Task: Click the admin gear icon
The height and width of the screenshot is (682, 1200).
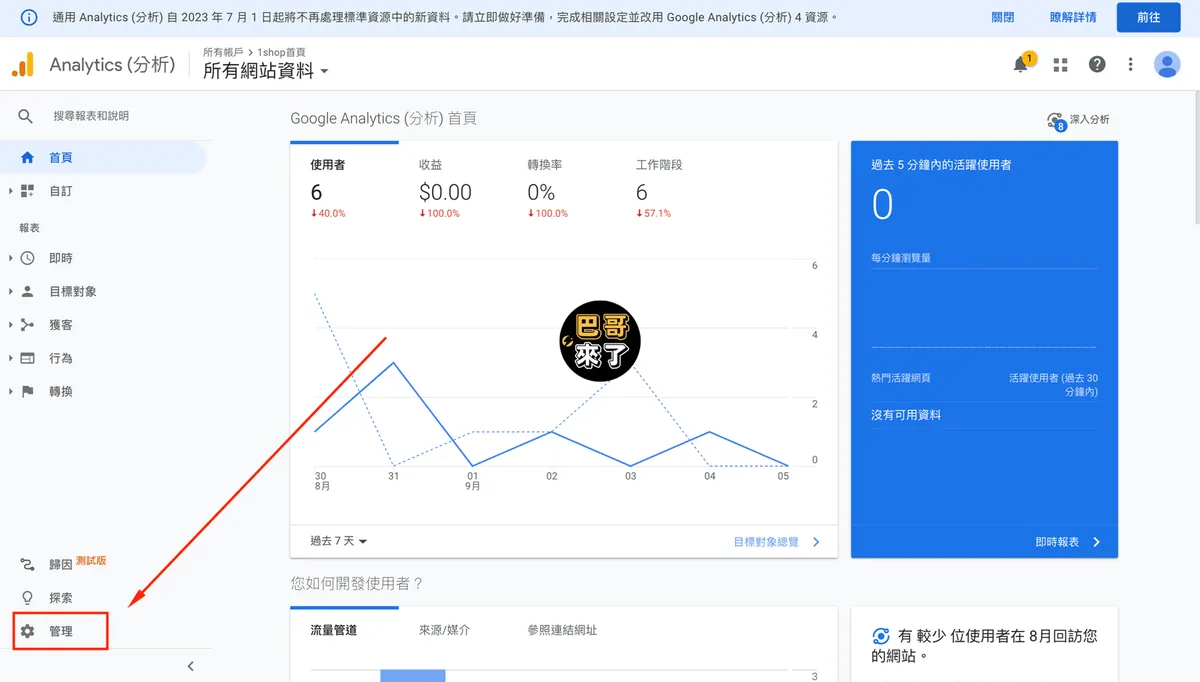Action: pyautogui.click(x=27, y=632)
